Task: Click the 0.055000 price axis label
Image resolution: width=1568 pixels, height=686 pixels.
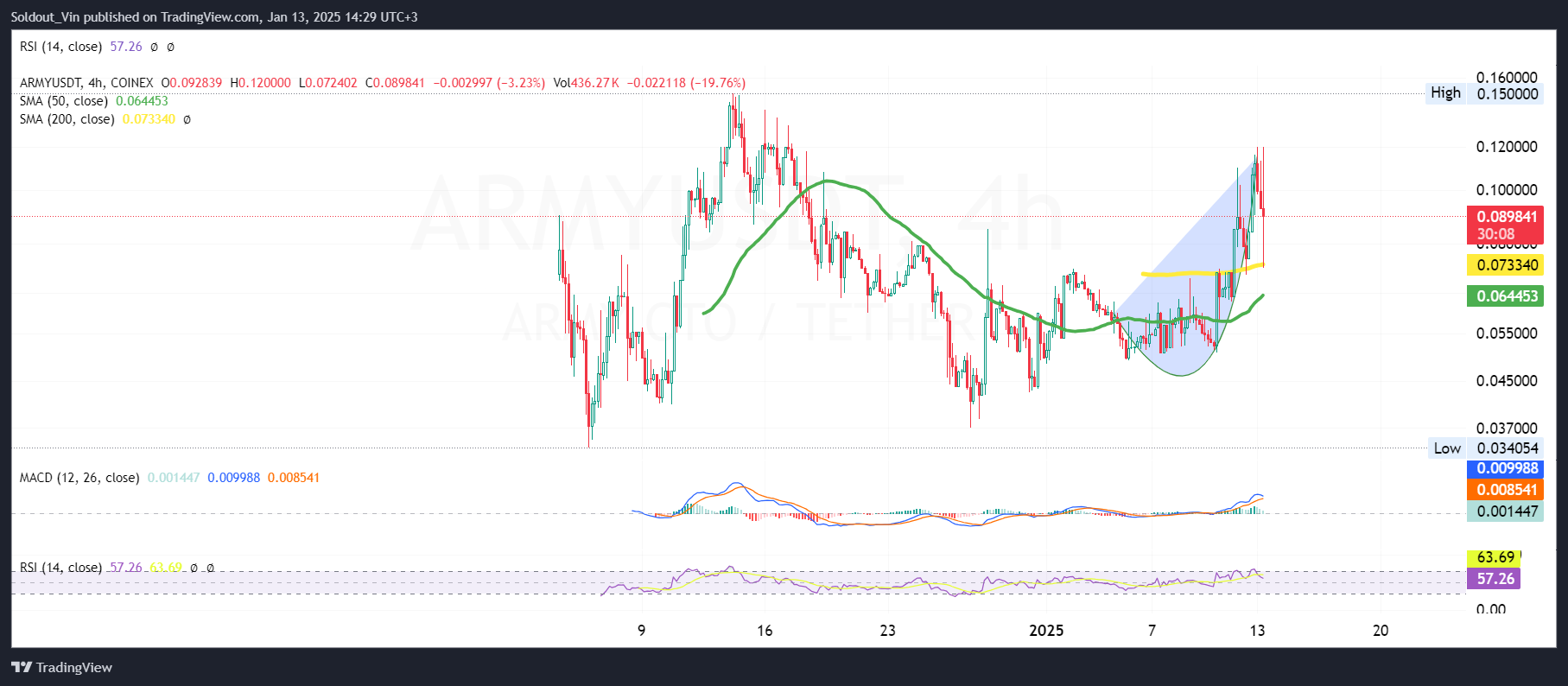Action: 1508,333
